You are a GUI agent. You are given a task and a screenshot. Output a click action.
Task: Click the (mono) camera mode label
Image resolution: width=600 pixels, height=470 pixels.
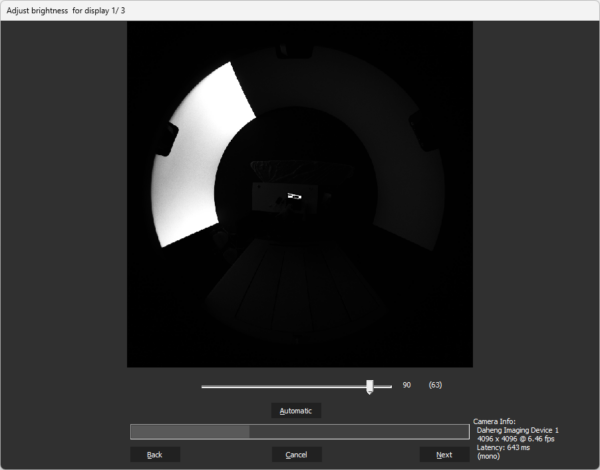[491, 456]
